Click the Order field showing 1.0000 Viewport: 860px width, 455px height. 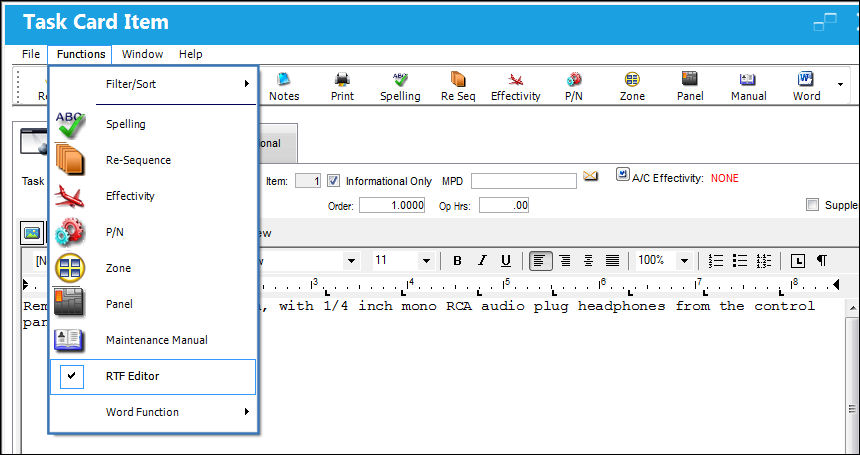(392, 206)
